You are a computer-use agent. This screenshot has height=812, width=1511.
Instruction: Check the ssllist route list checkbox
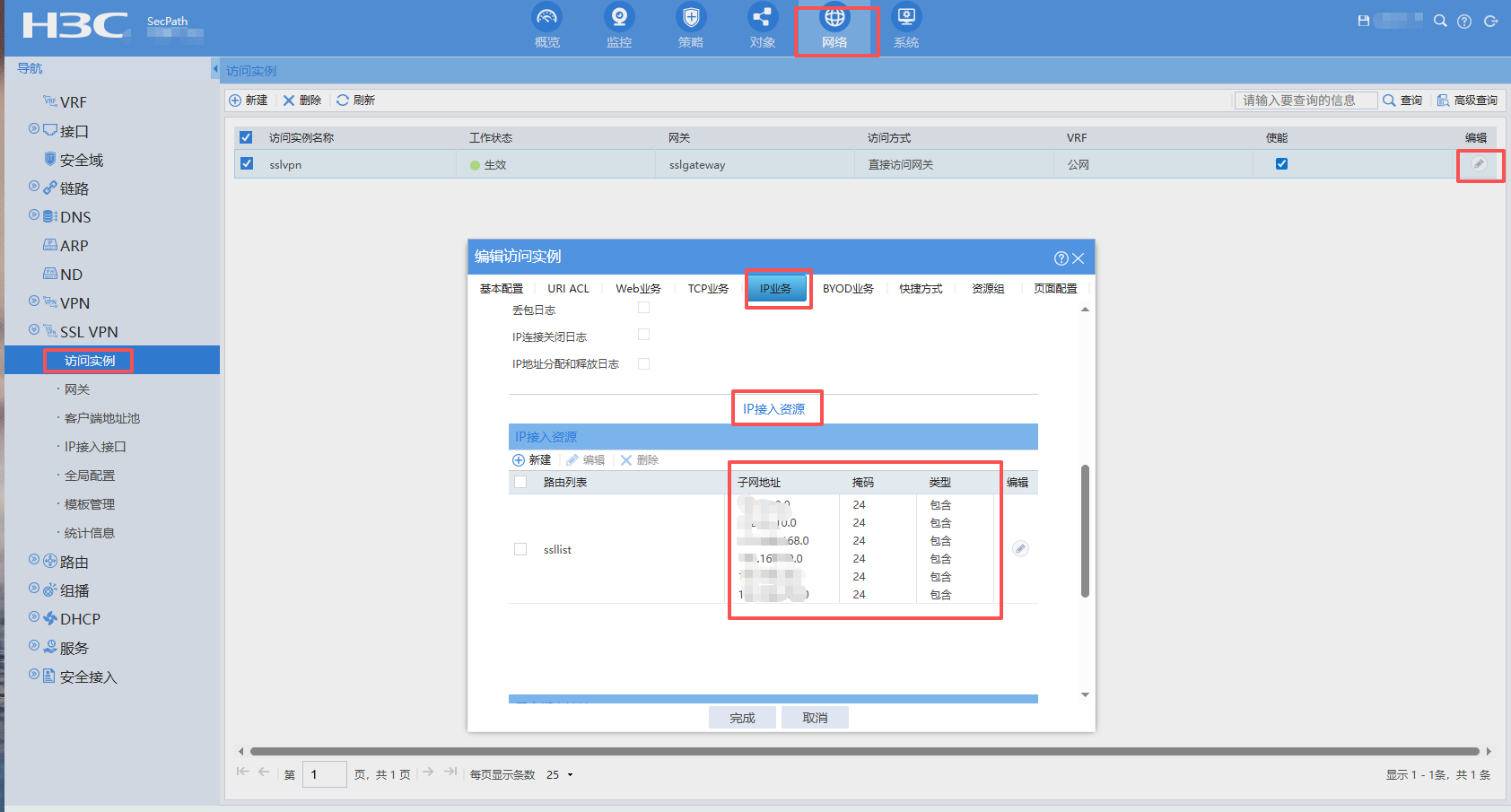[520, 549]
